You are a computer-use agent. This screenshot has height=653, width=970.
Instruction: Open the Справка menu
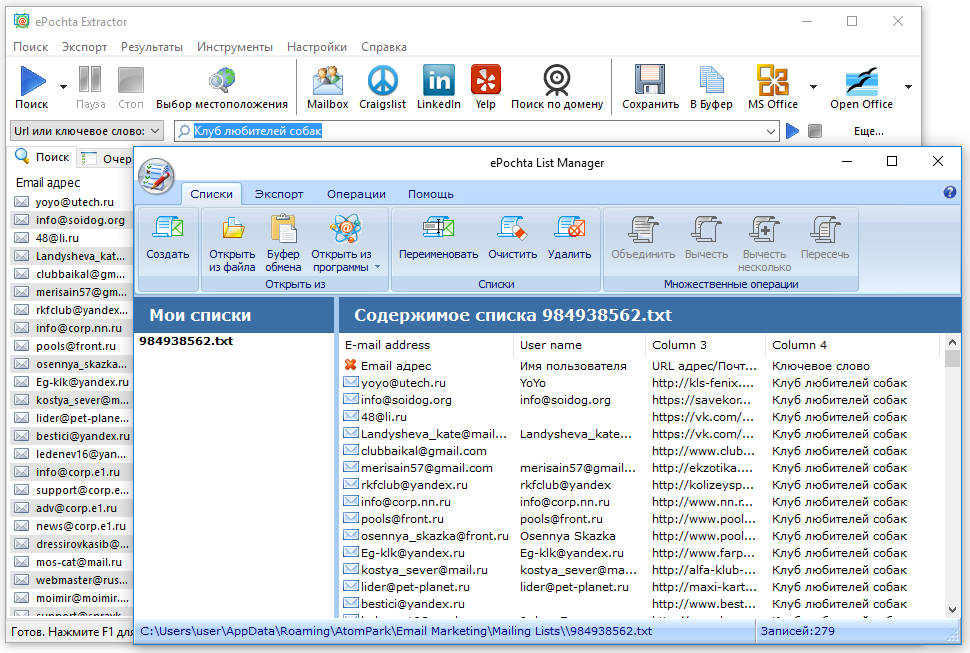[x=384, y=47]
